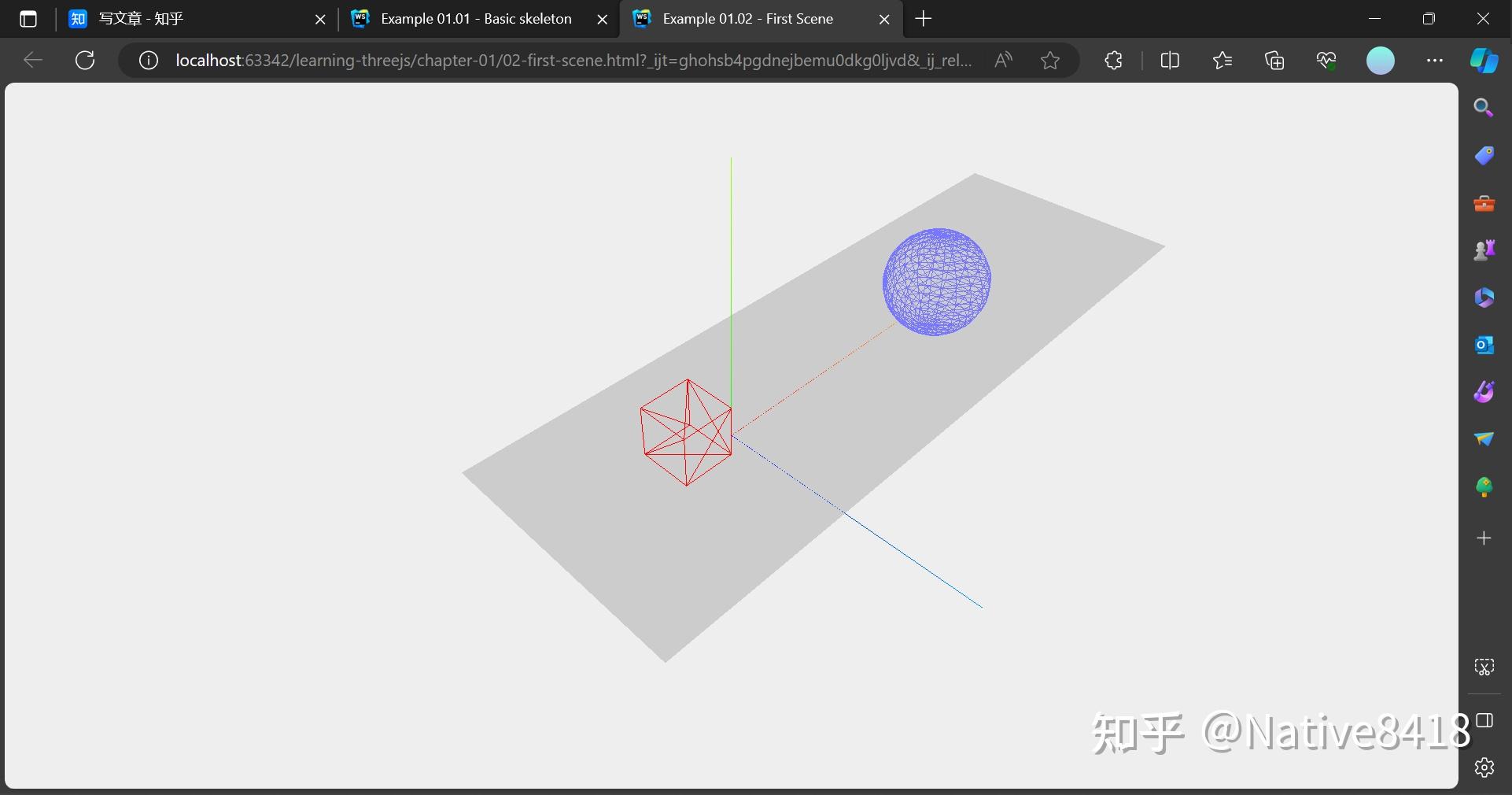Open a new browser tab

click(x=924, y=19)
